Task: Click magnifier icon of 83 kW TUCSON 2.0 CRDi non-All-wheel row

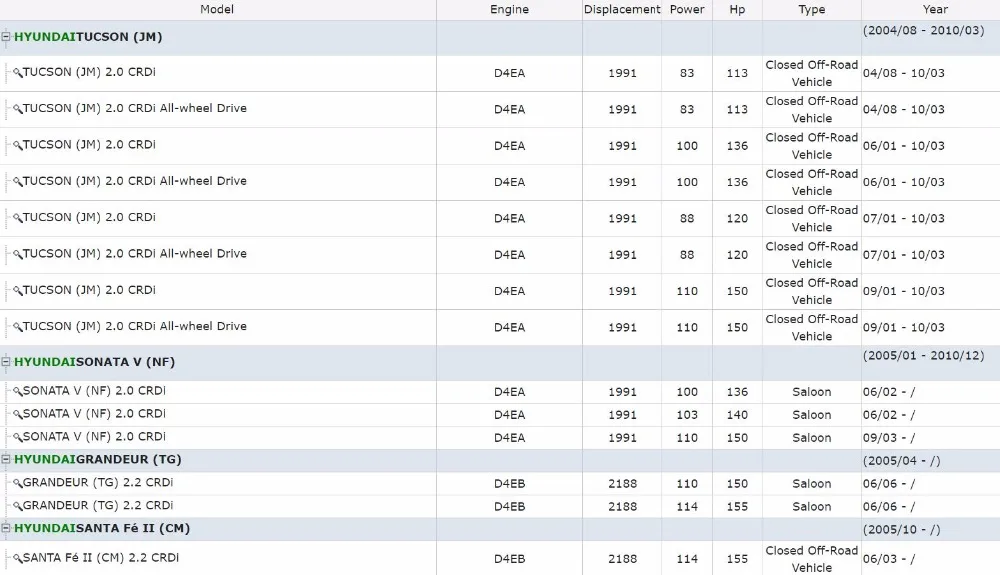Action: (18, 73)
